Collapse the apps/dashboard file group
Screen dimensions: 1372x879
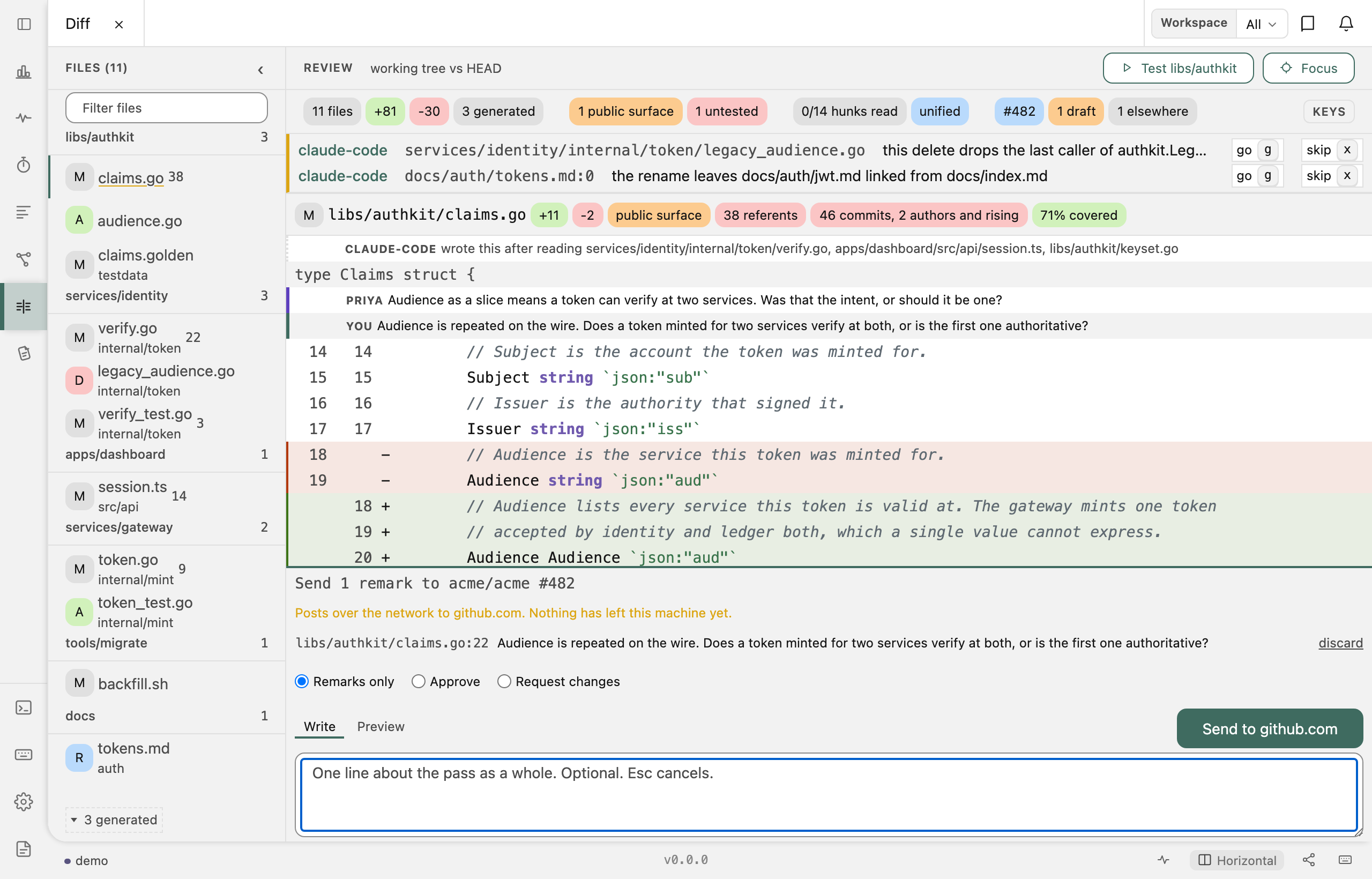pyautogui.click(x=166, y=455)
